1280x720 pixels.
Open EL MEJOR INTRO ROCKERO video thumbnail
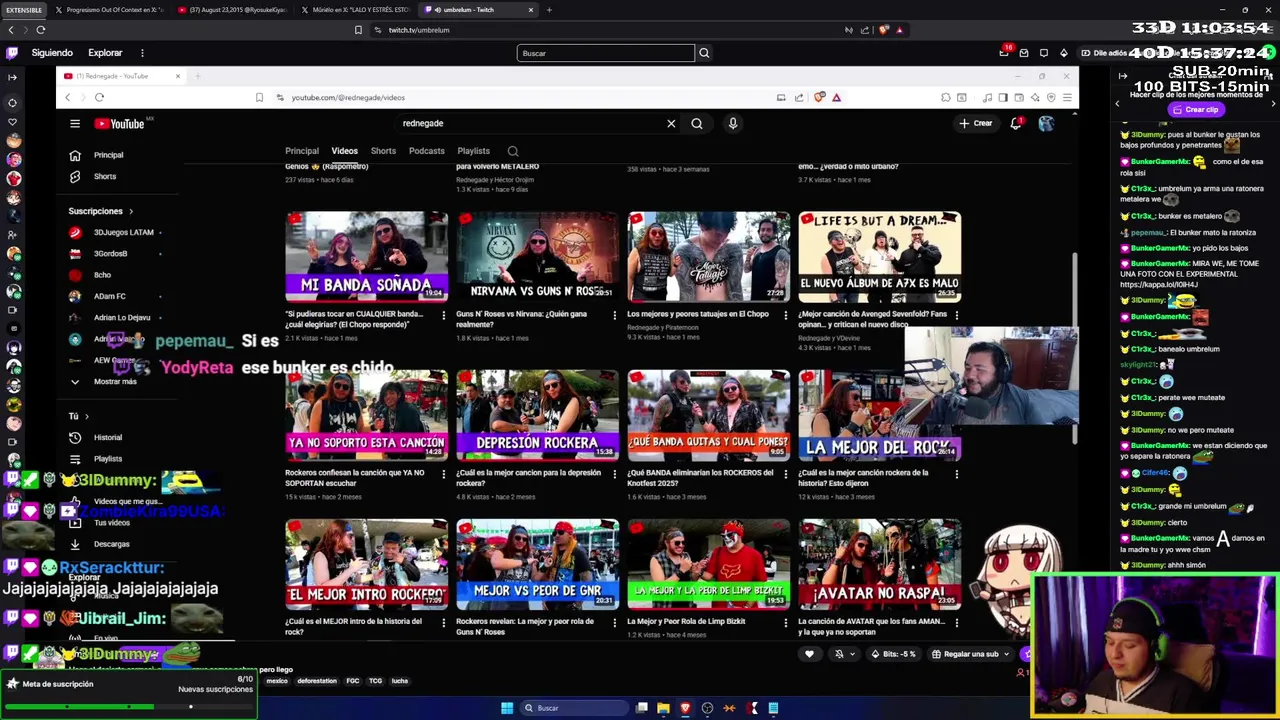[366, 564]
